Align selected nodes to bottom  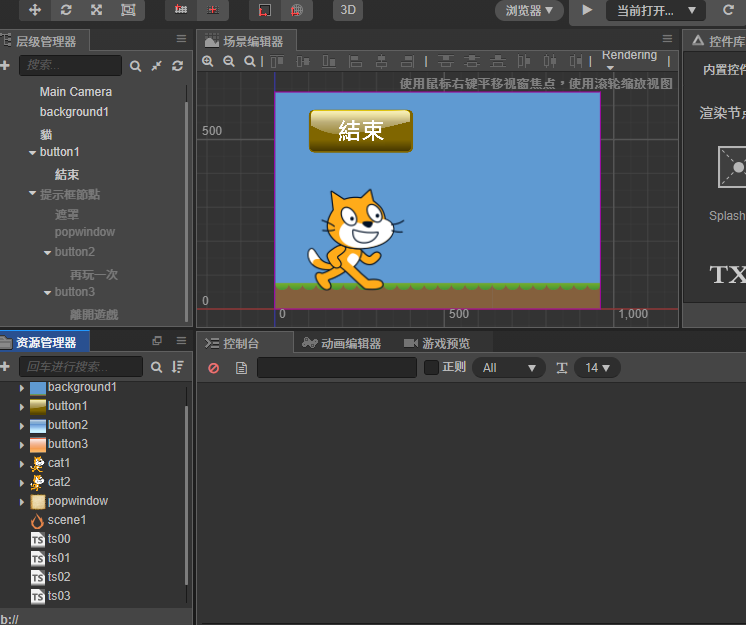point(329,61)
